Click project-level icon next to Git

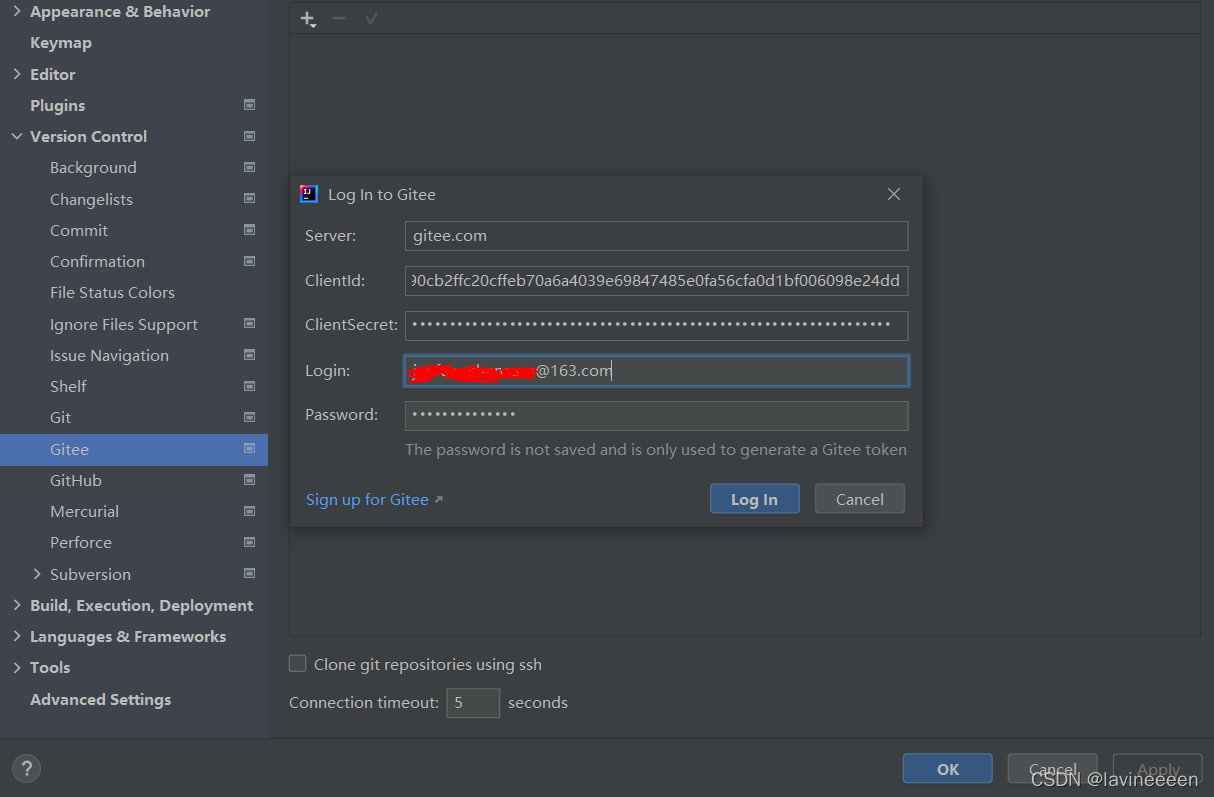tap(249, 417)
